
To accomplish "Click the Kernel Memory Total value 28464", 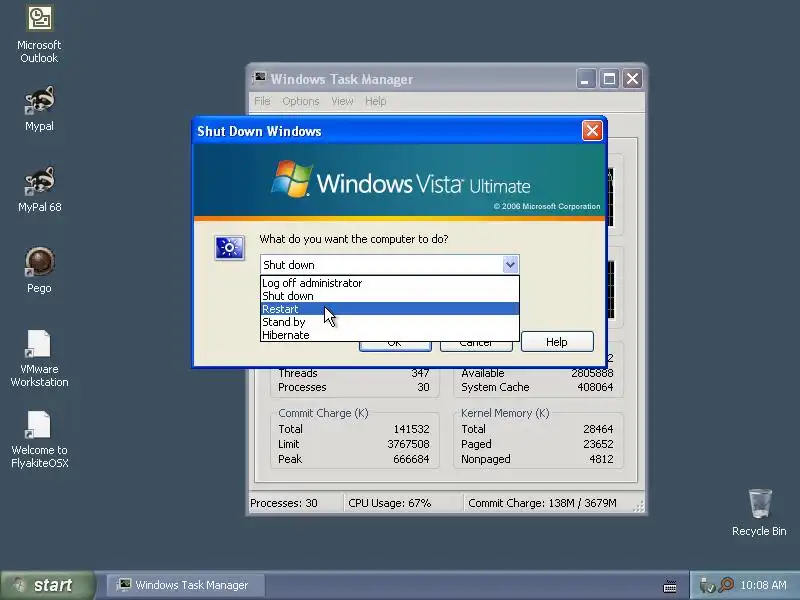I will click(x=598, y=429).
